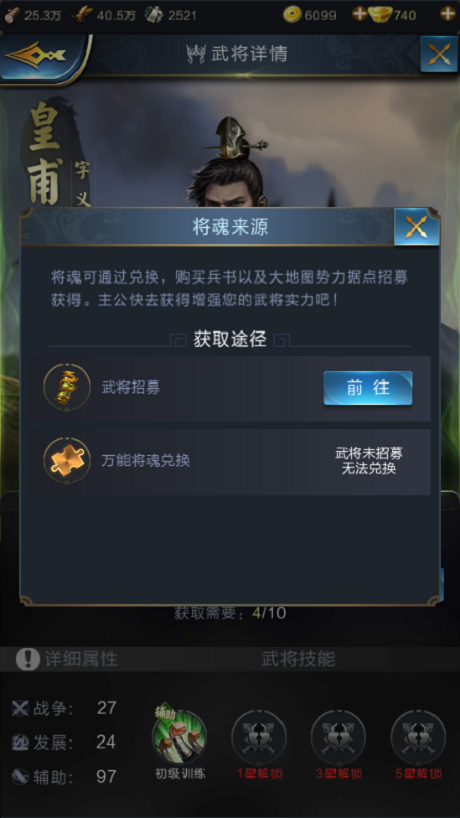Tap the wood resource 25.3万 counter

(x=32, y=15)
